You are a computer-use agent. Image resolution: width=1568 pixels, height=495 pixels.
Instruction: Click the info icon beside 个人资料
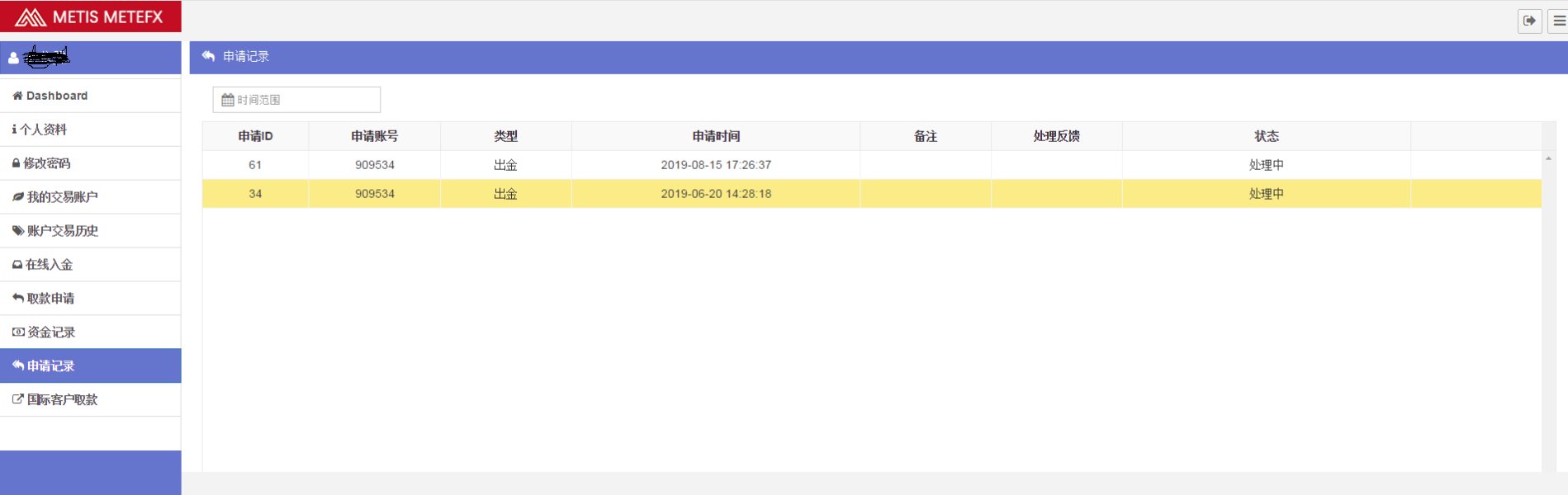click(14, 130)
